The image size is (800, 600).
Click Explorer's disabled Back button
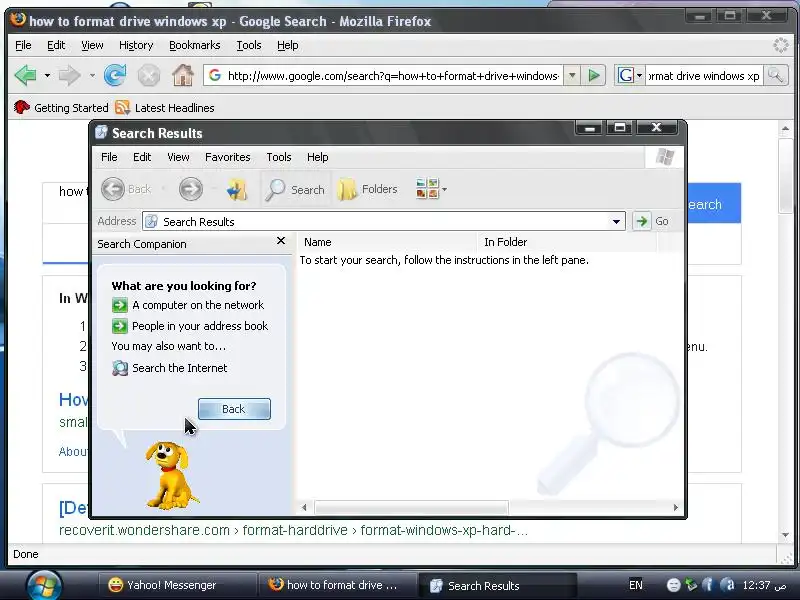[126, 189]
